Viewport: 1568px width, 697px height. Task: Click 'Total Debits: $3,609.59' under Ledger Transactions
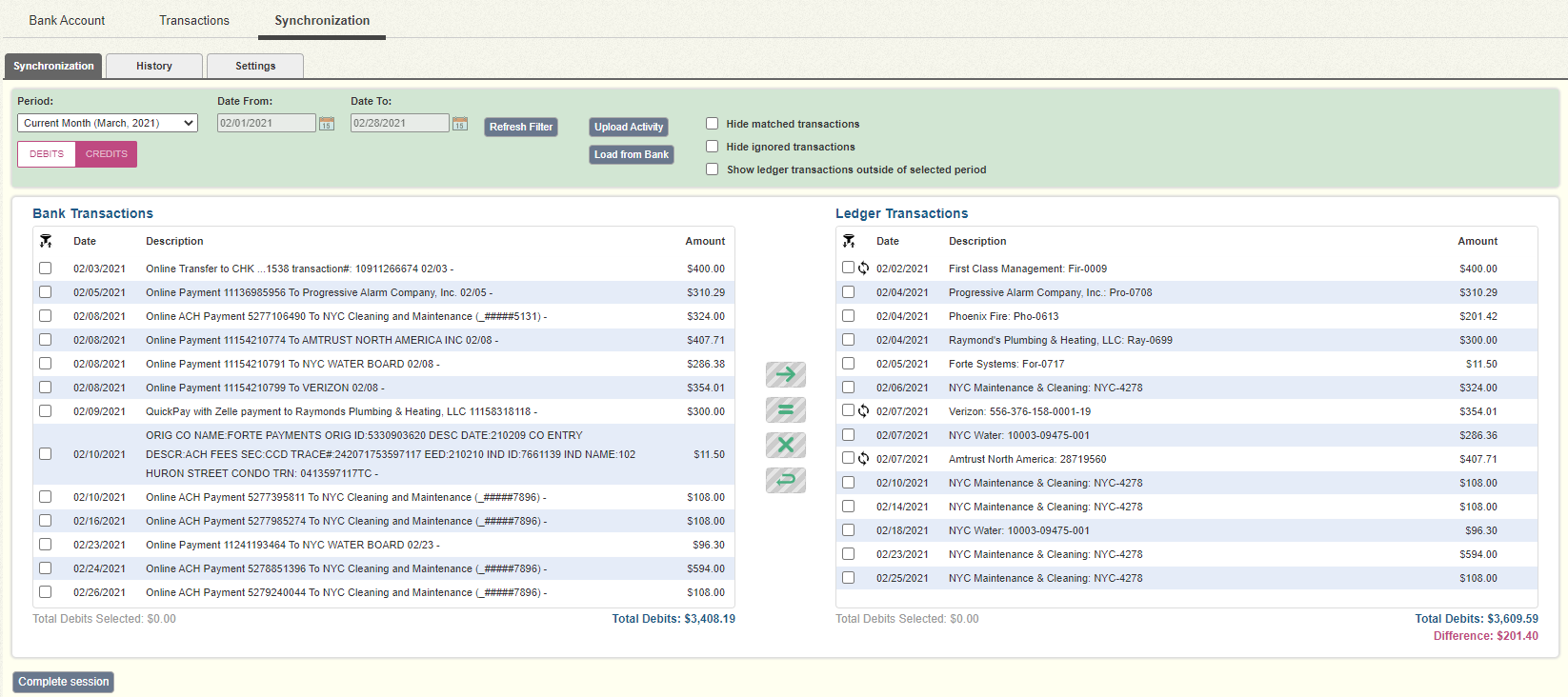[x=1477, y=619]
